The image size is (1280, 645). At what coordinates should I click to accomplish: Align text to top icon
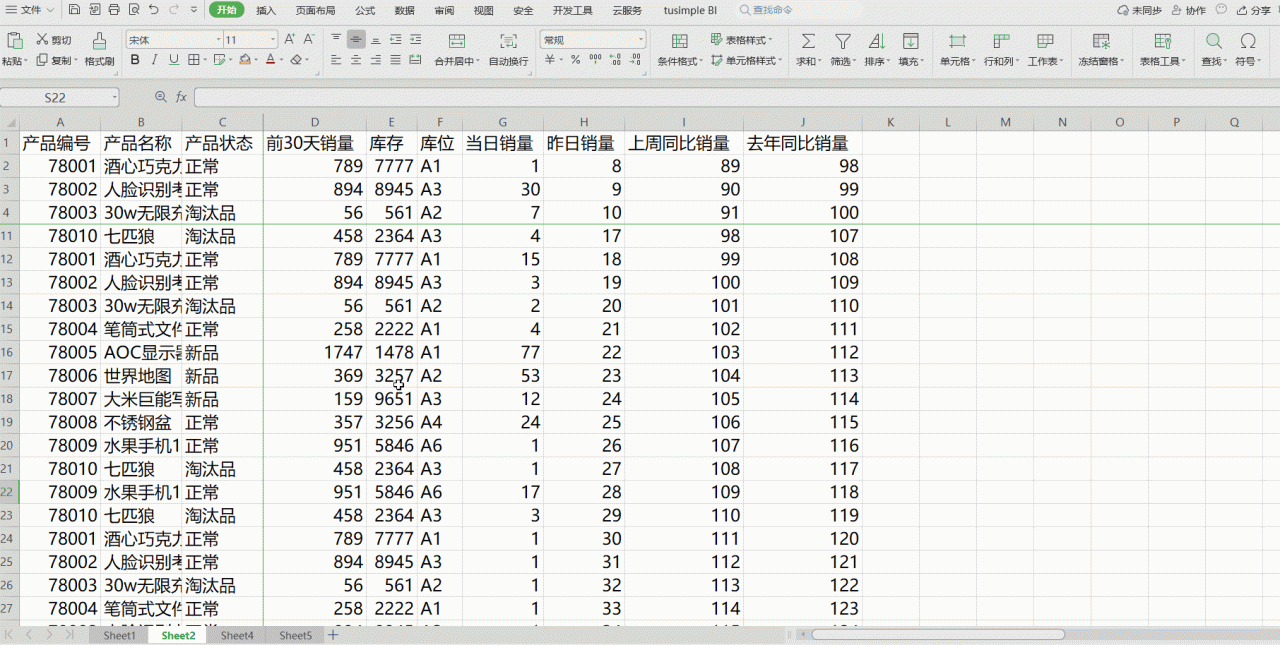336,40
